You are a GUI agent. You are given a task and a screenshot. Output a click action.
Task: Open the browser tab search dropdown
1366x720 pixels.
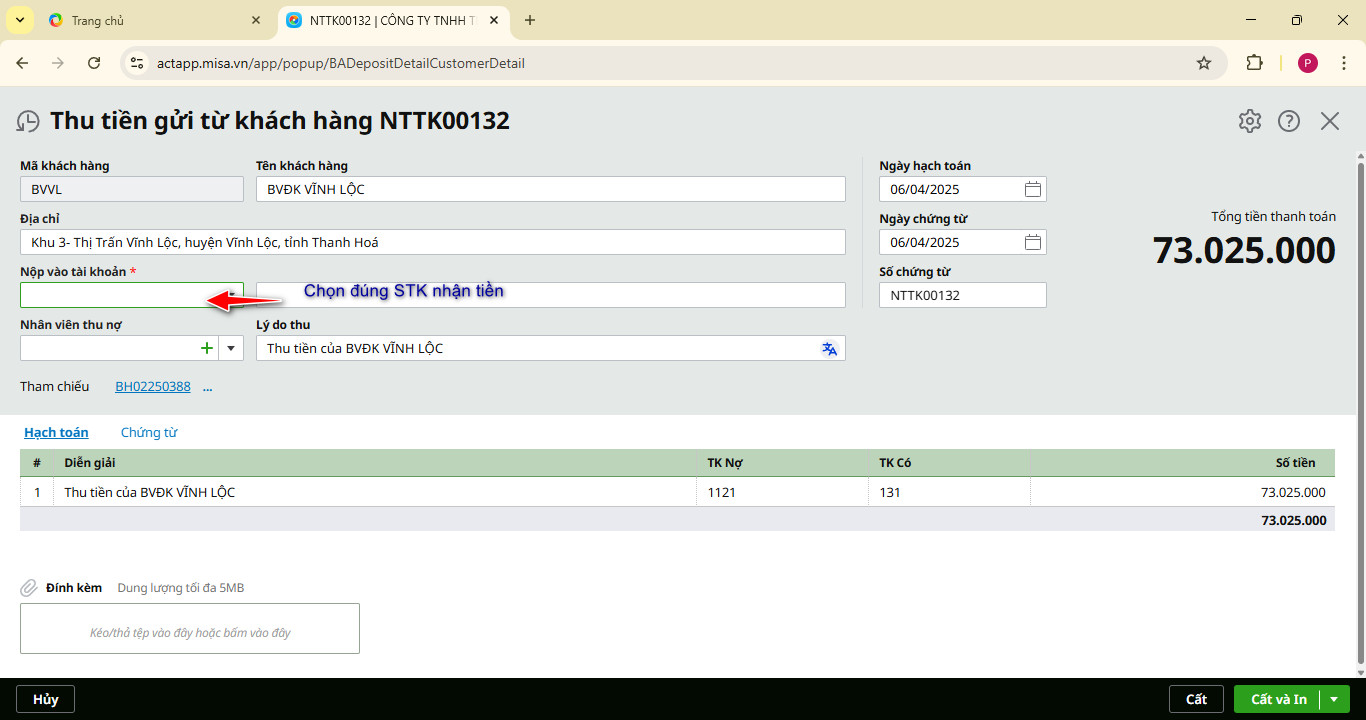click(x=19, y=20)
